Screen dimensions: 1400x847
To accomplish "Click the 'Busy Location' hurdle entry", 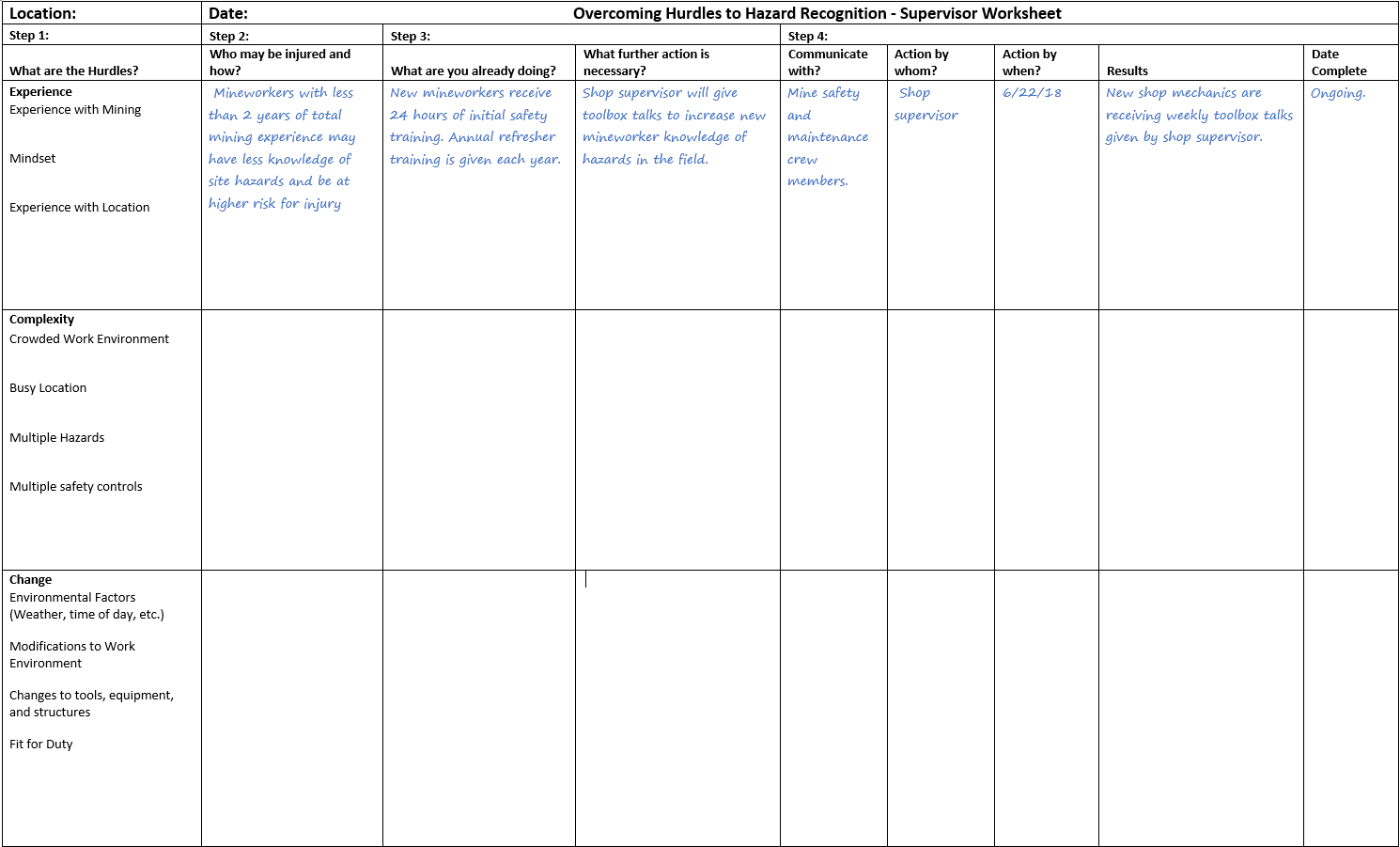I will click(x=48, y=388).
